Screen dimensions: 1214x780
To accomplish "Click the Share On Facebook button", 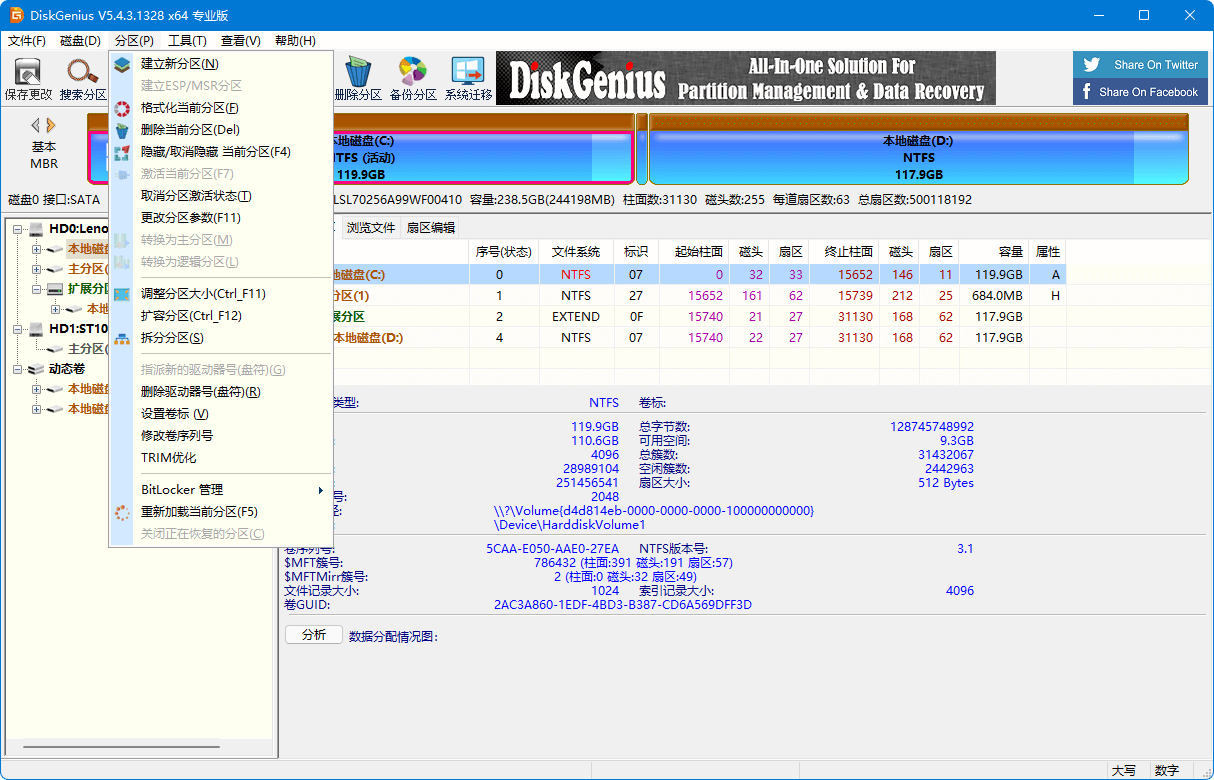I will 1141,92.
